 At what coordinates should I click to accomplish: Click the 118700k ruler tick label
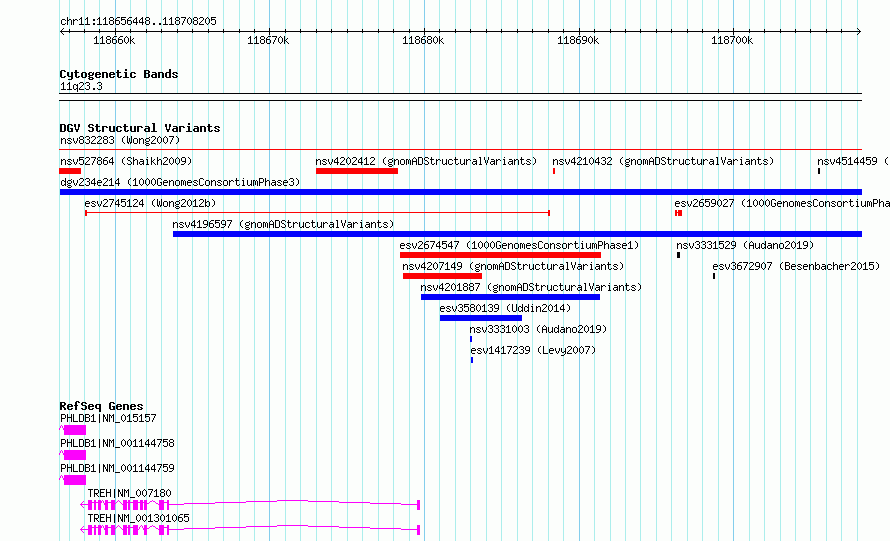(x=732, y=40)
